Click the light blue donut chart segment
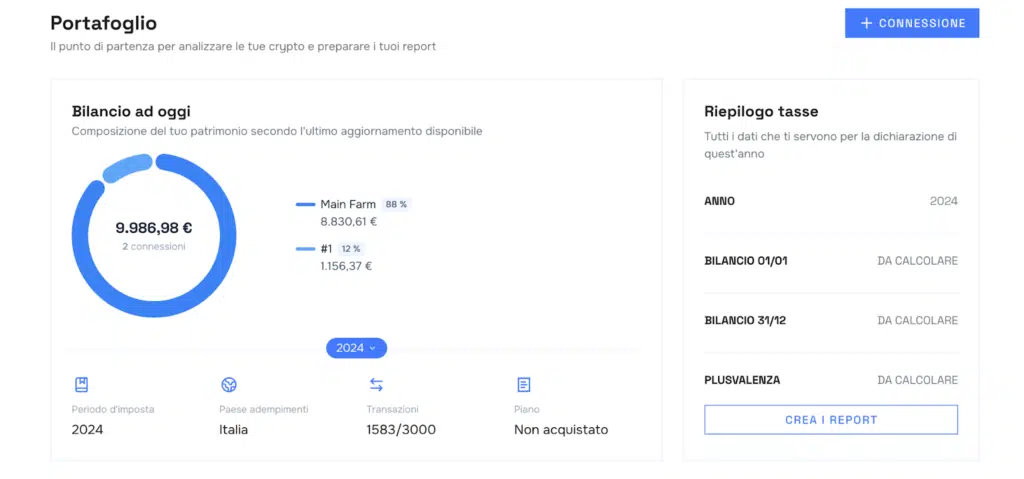1024x479 pixels. (125, 167)
